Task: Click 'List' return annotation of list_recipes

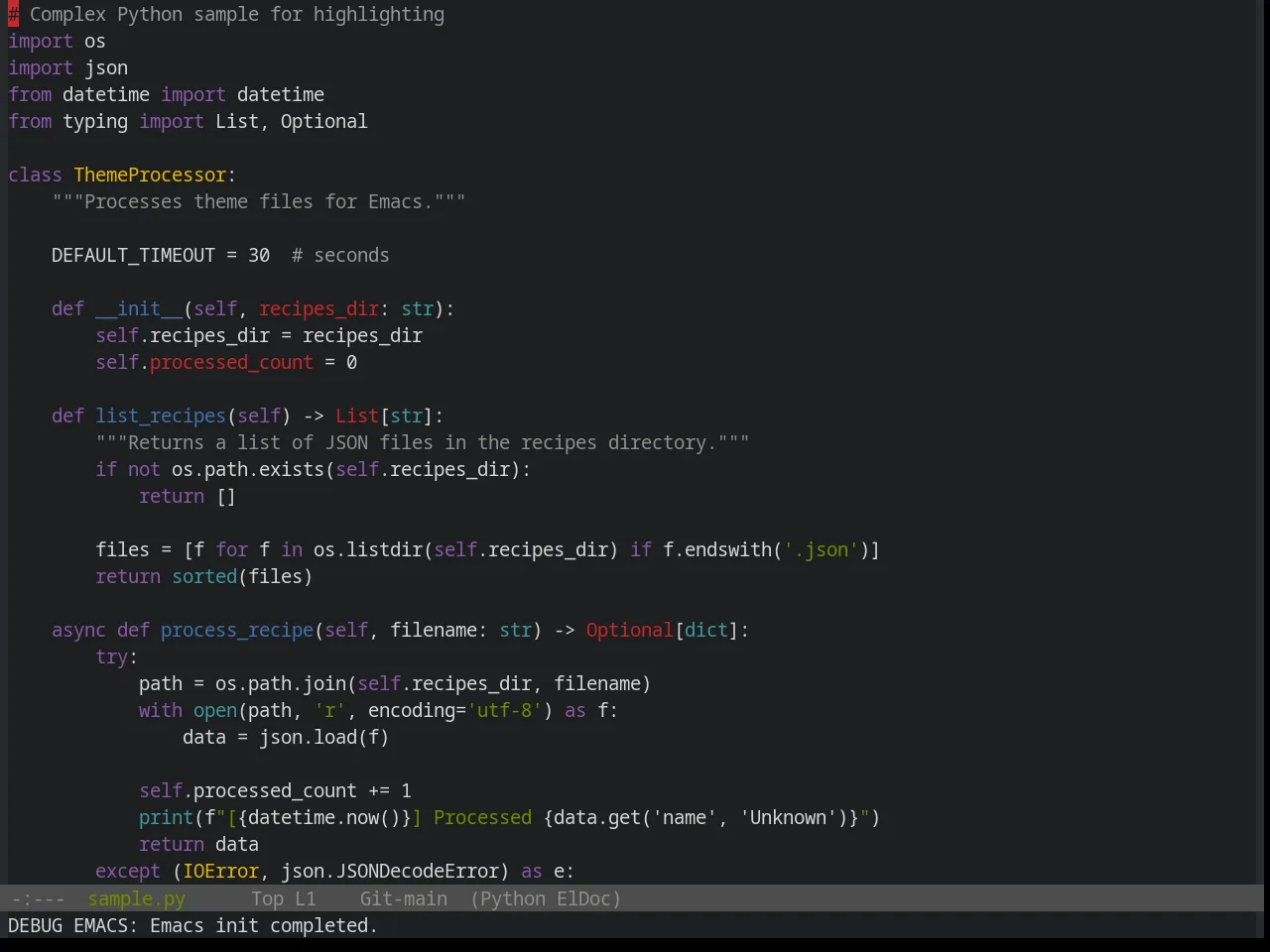Action: click(x=357, y=416)
